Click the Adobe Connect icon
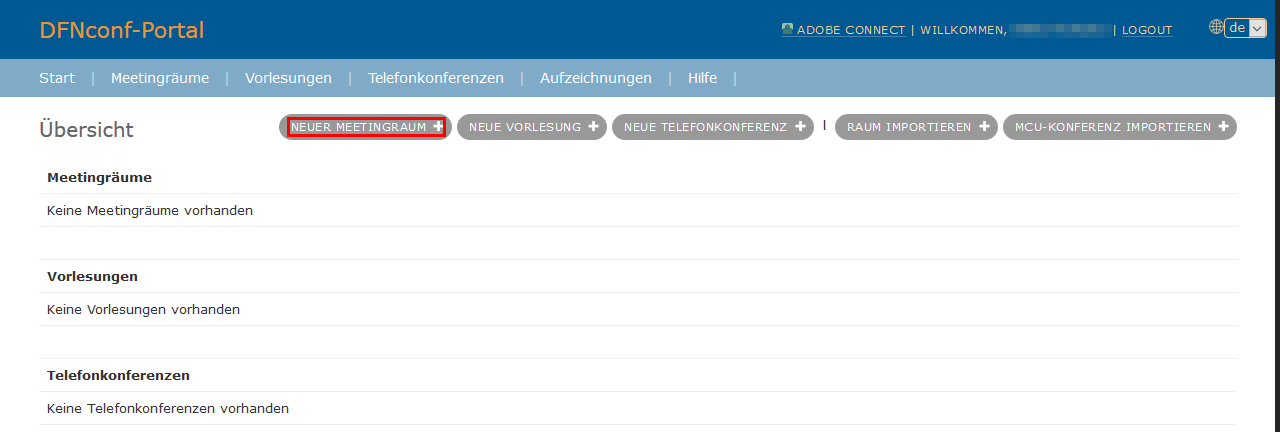The width and height of the screenshot is (1280, 432). (788, 30)
